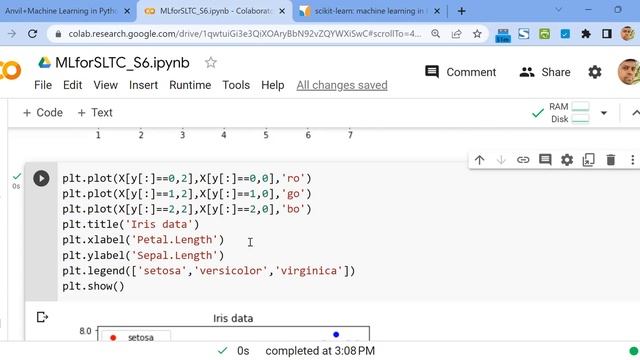This screenshot has height=360, width=640.
Task: Open Google account avatar in Colab
Action: [x=629, y=72]
